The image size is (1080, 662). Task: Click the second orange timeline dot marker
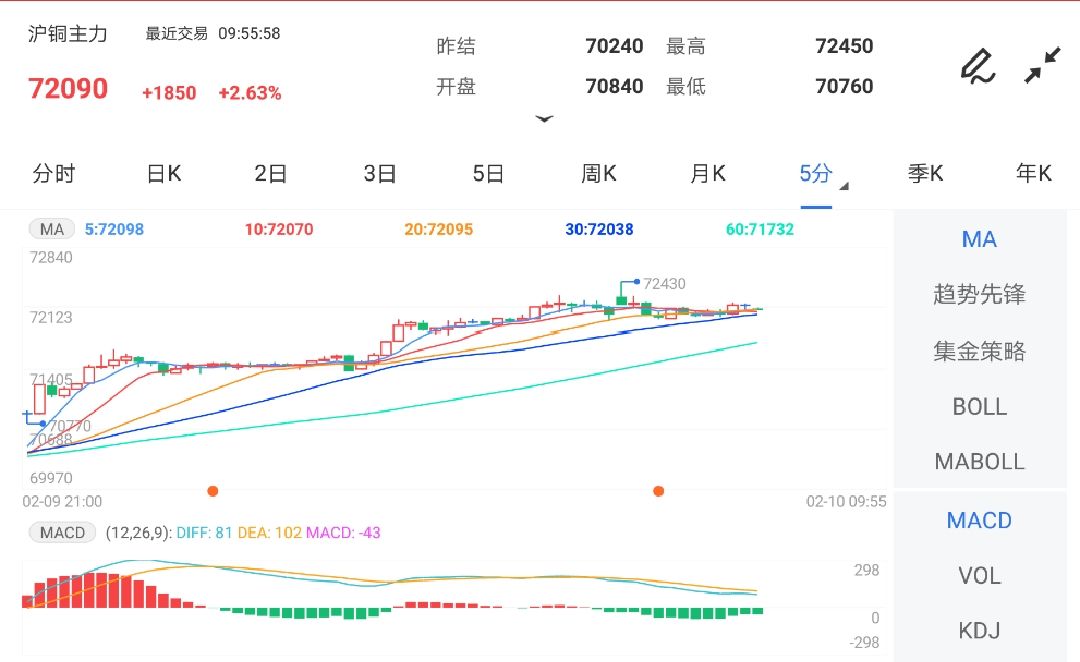pos(658,491)
